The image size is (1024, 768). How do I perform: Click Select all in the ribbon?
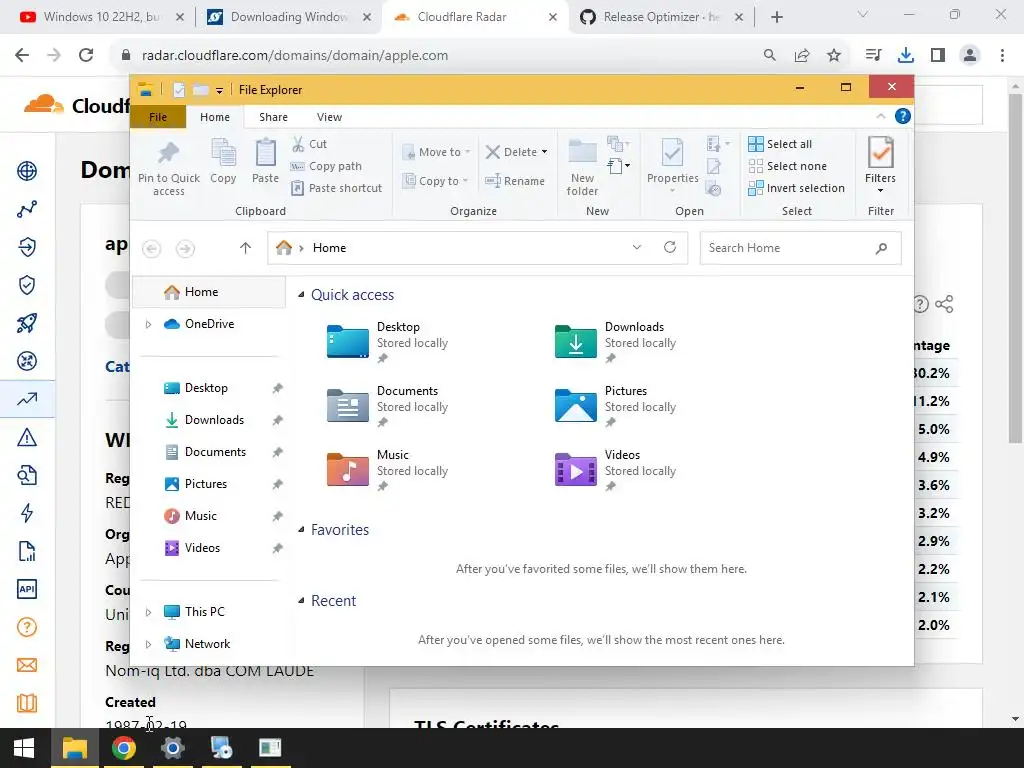780,144
